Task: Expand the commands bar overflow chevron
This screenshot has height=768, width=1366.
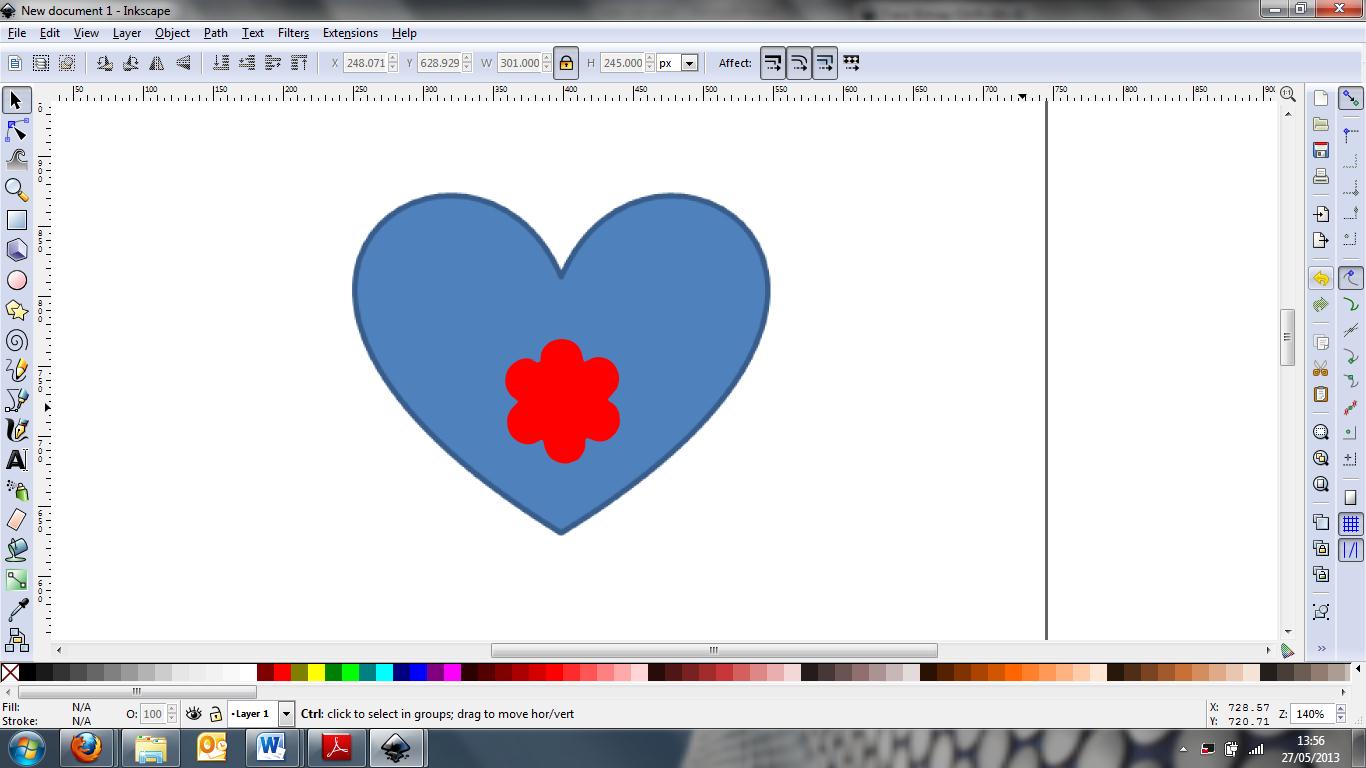Action: (1321, 649)
